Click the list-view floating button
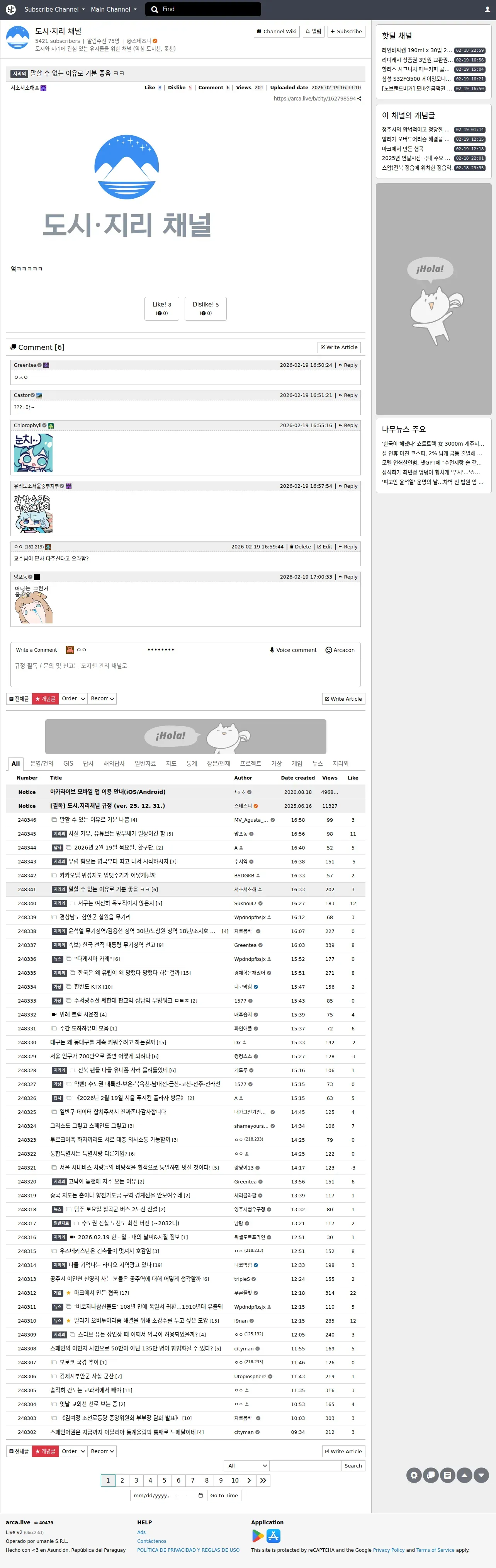 pos(447,1475)
